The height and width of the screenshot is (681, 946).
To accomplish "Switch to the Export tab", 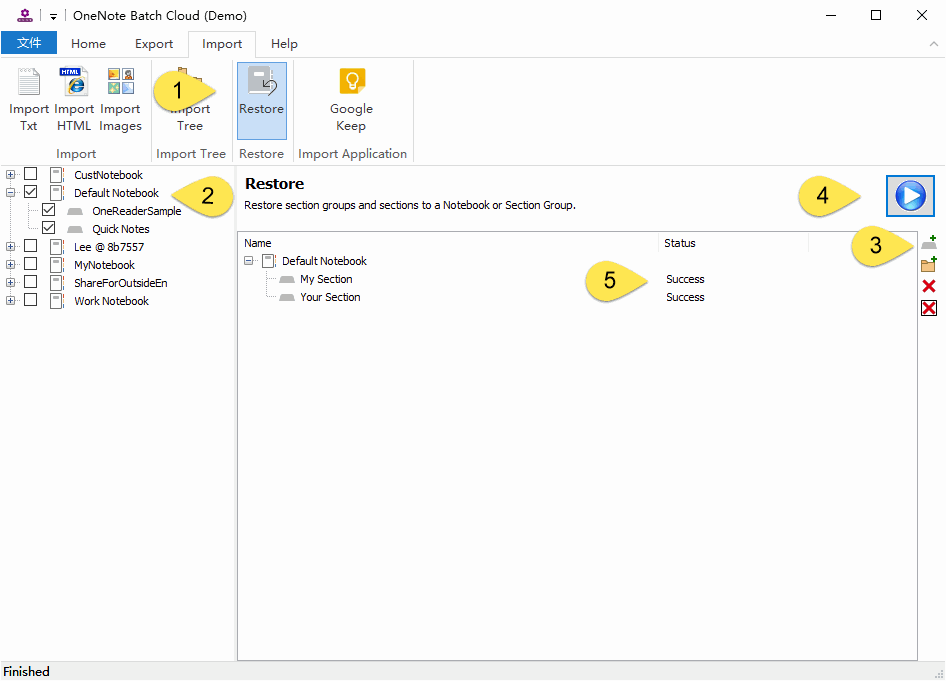I will click(154, 44).
